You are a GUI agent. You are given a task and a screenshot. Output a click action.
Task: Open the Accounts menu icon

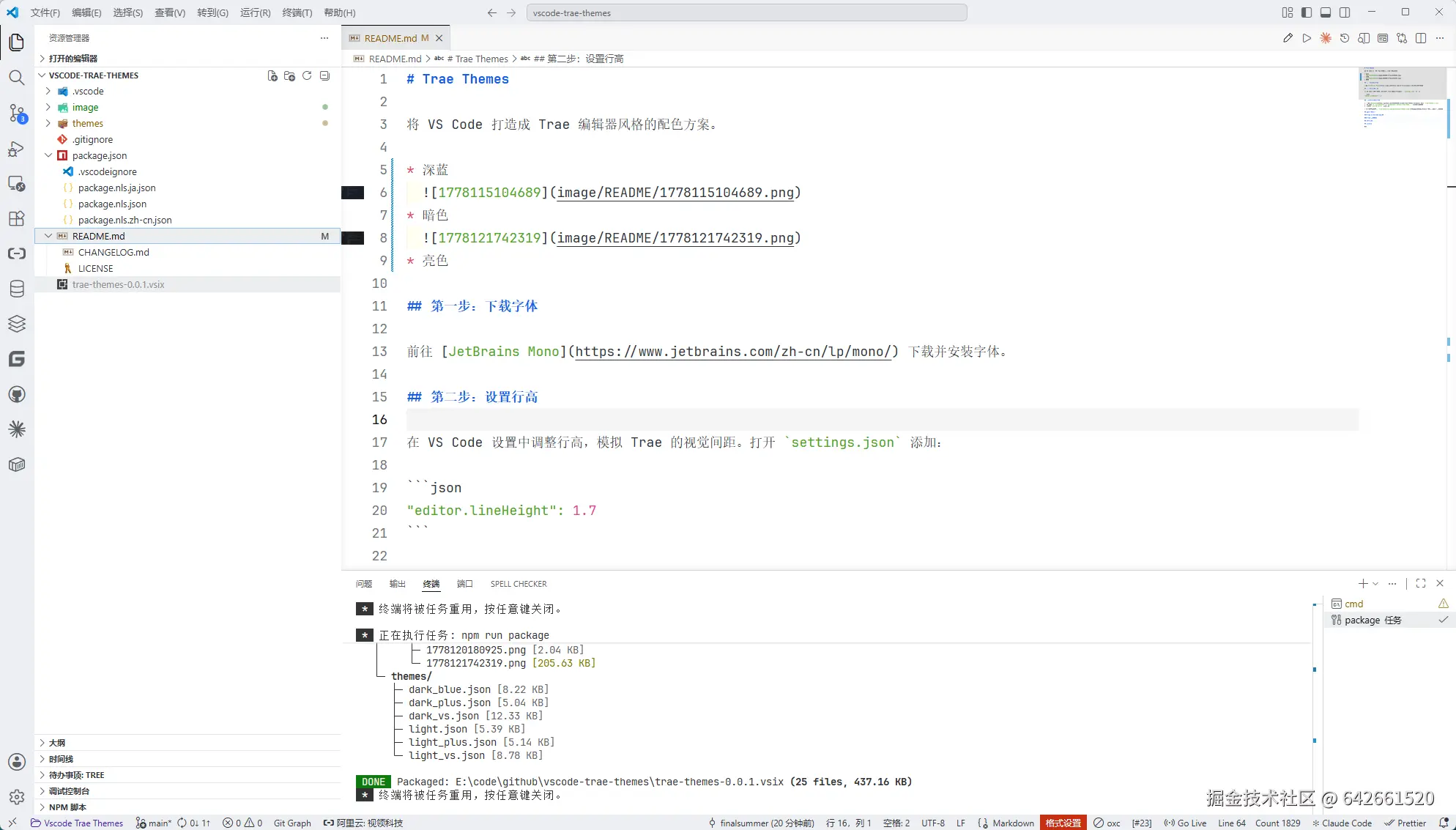(x=17, y=762)
